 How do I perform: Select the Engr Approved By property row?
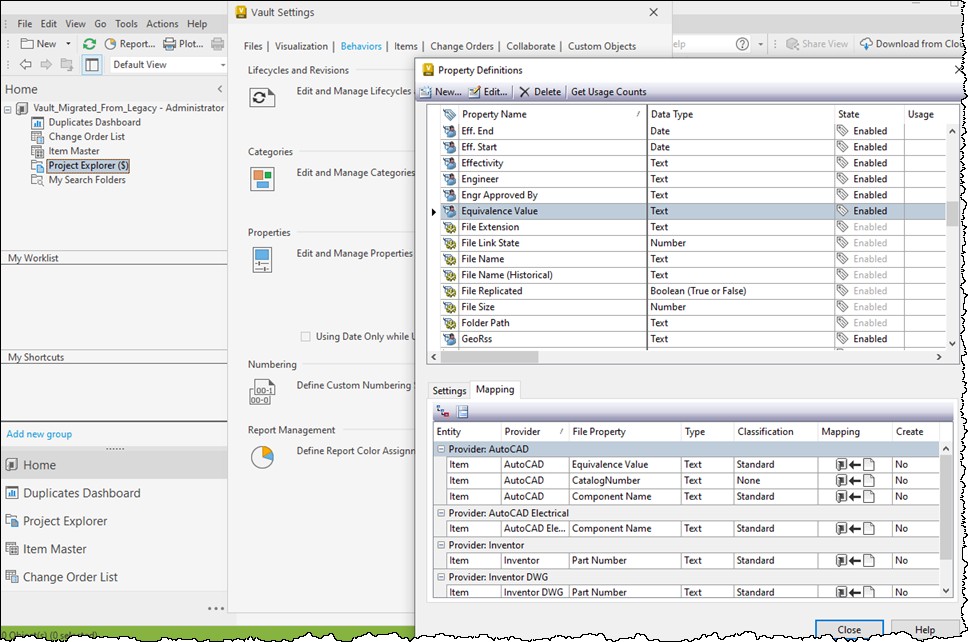click(693, 195)
